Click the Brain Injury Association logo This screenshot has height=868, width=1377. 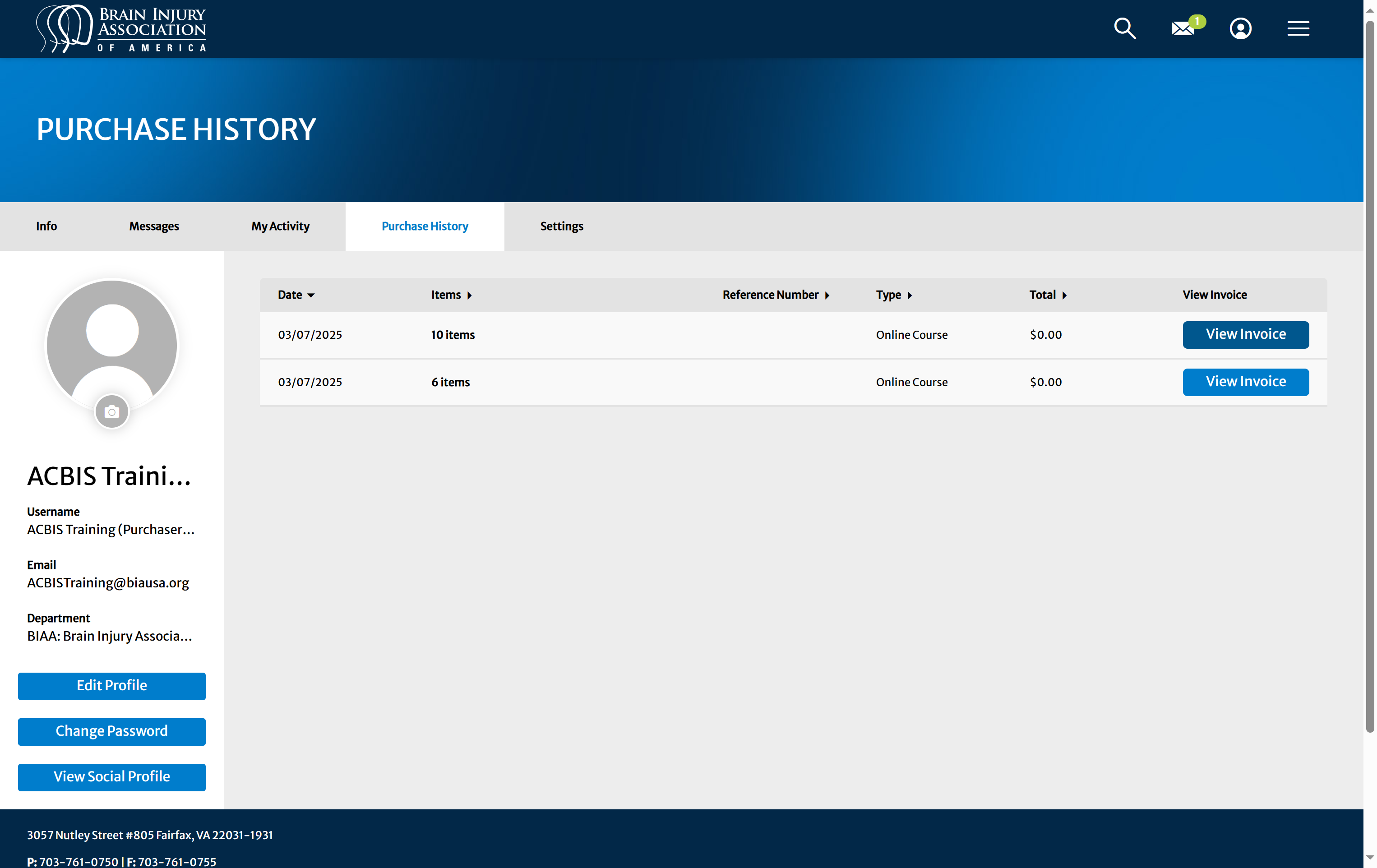121,28
